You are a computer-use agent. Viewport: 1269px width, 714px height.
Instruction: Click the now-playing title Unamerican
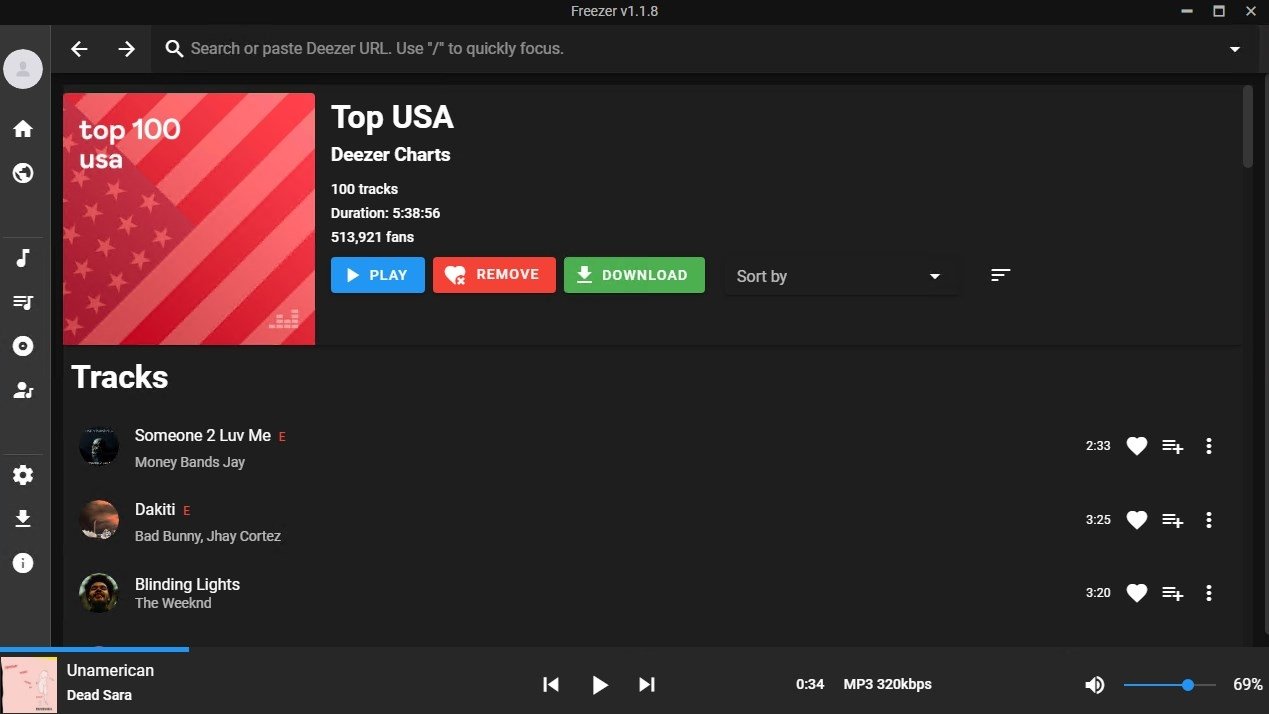pyautogui.click(x=110, y=670)
